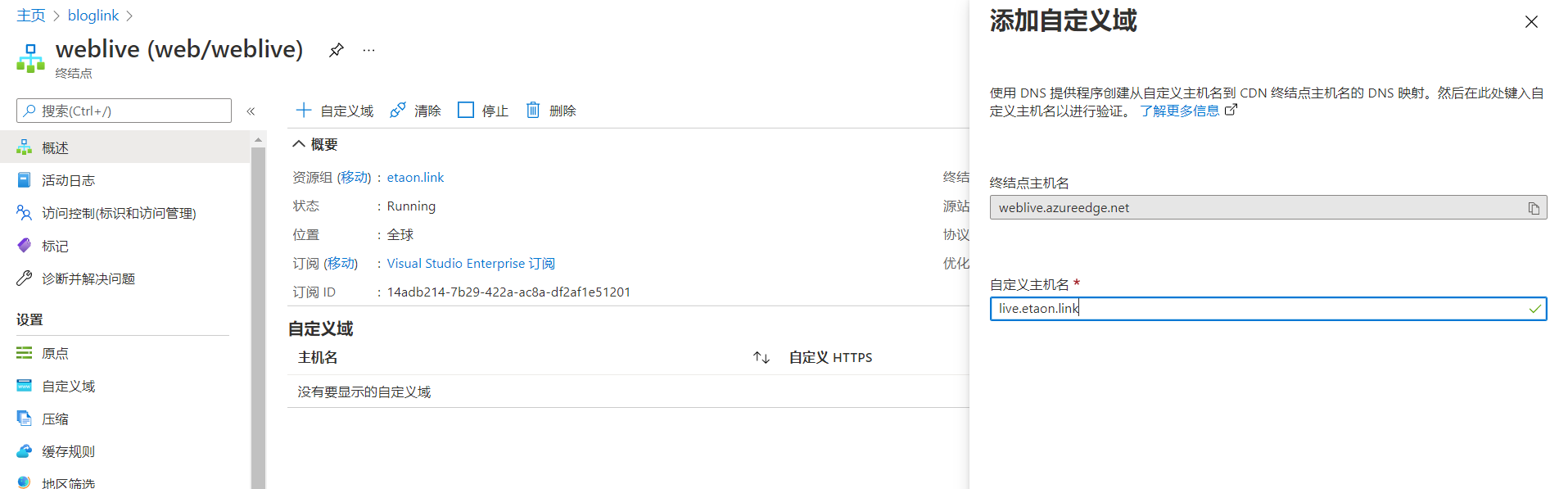Select the subscription ID 14adb214-7b29-422a-ac8a-df2af1e51201

508,292
